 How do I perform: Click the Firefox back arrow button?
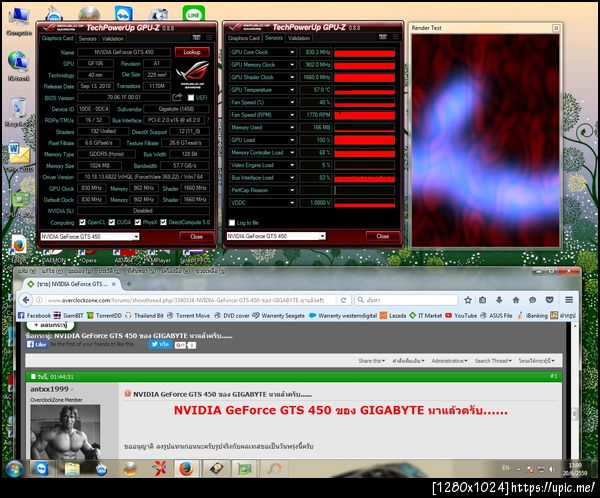click(26, 300)
